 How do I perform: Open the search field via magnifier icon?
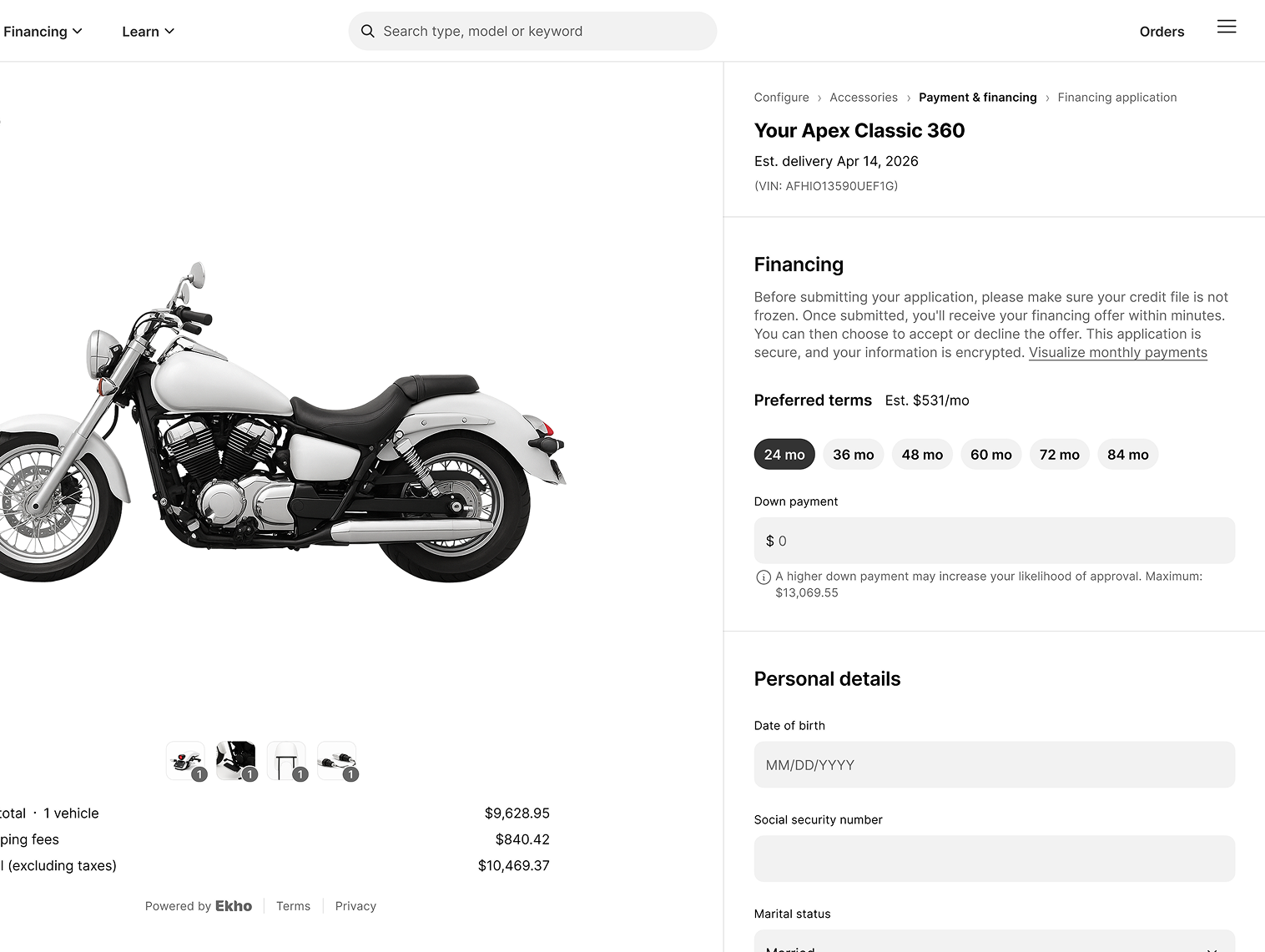367,31
